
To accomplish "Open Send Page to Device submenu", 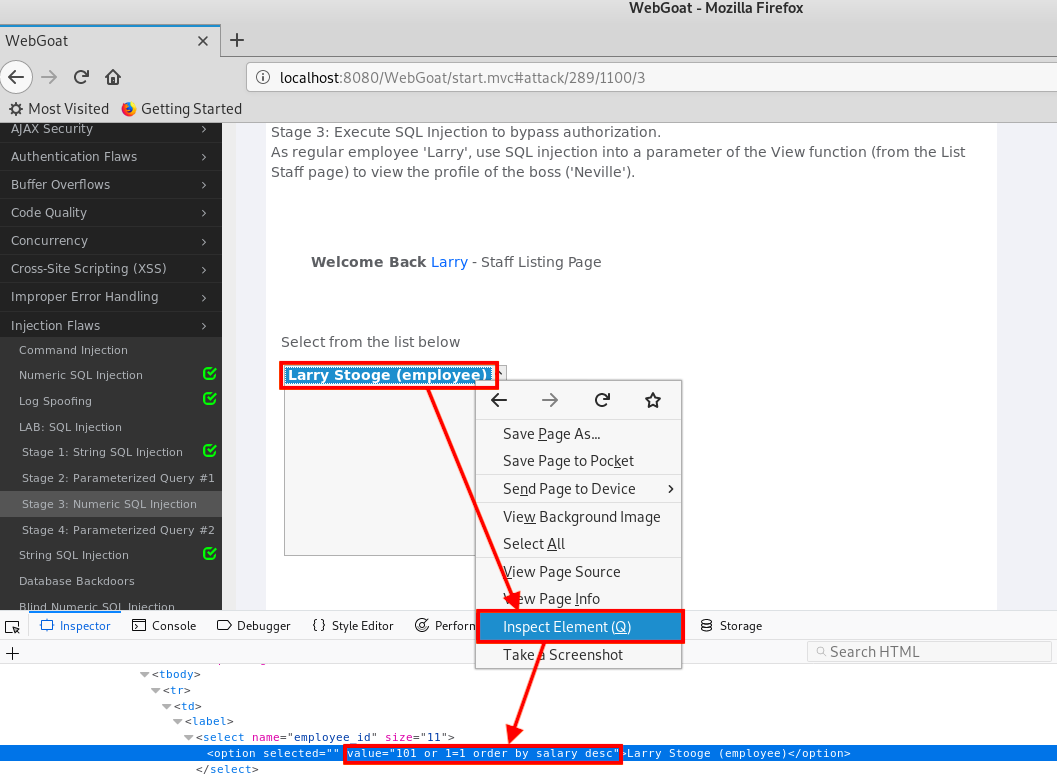I will pos(578,489).
